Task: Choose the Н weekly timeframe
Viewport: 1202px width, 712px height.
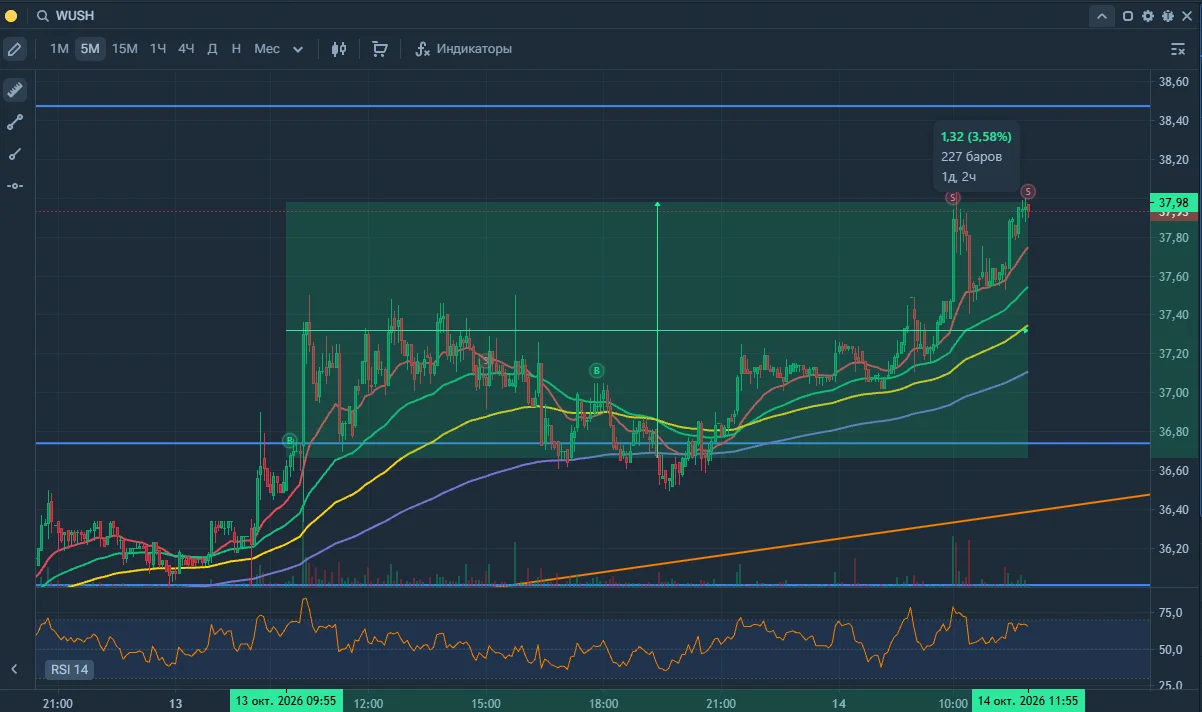Action: click(236, 48)
